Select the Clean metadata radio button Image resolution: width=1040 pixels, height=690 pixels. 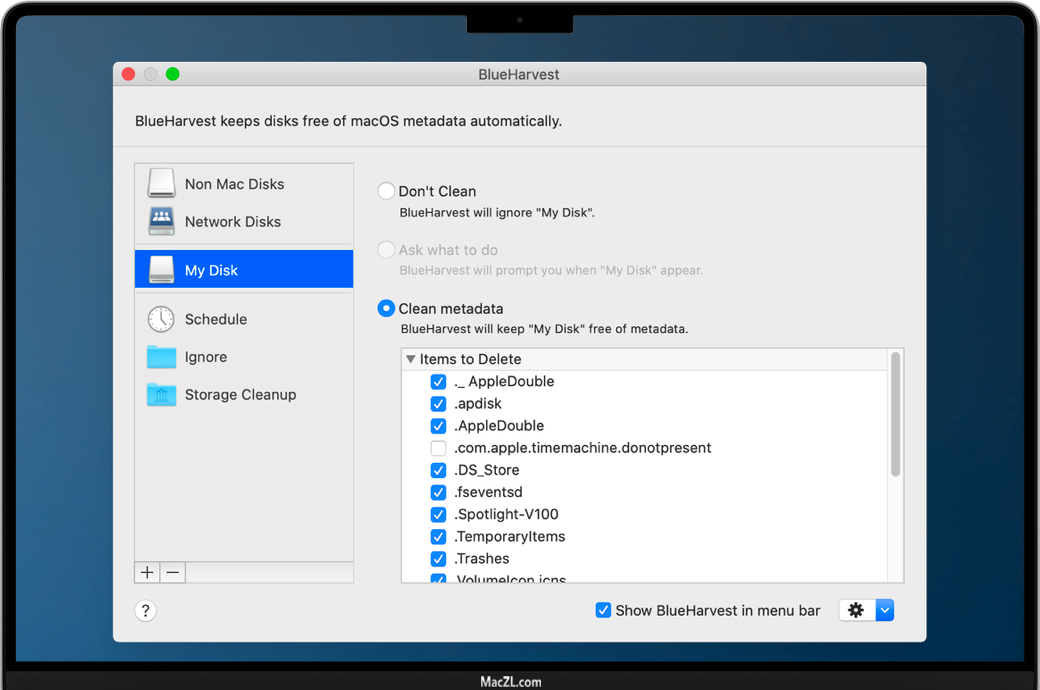pyautogui.click(x=386, y=309)
